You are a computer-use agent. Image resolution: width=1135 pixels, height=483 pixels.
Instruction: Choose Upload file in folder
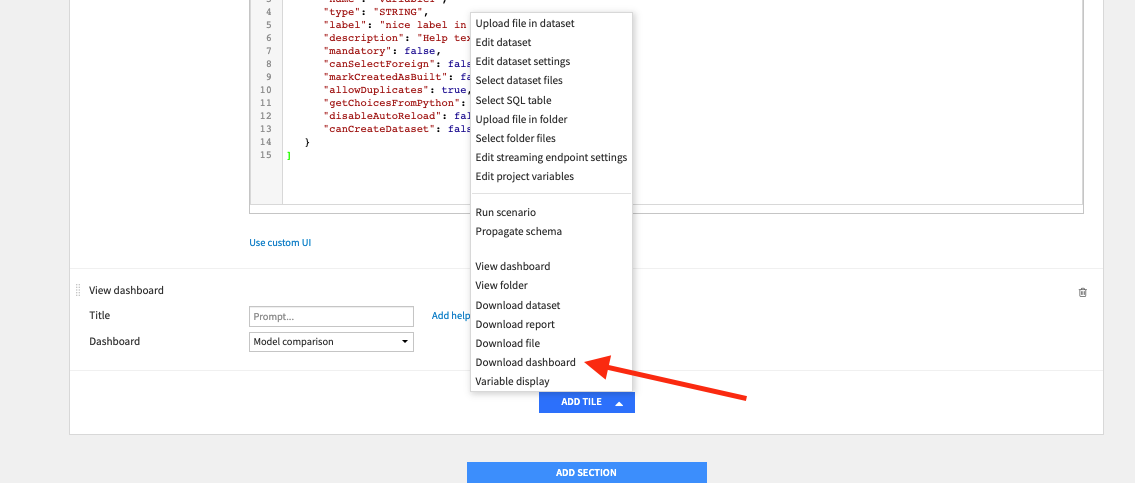(x=521, y=119)
